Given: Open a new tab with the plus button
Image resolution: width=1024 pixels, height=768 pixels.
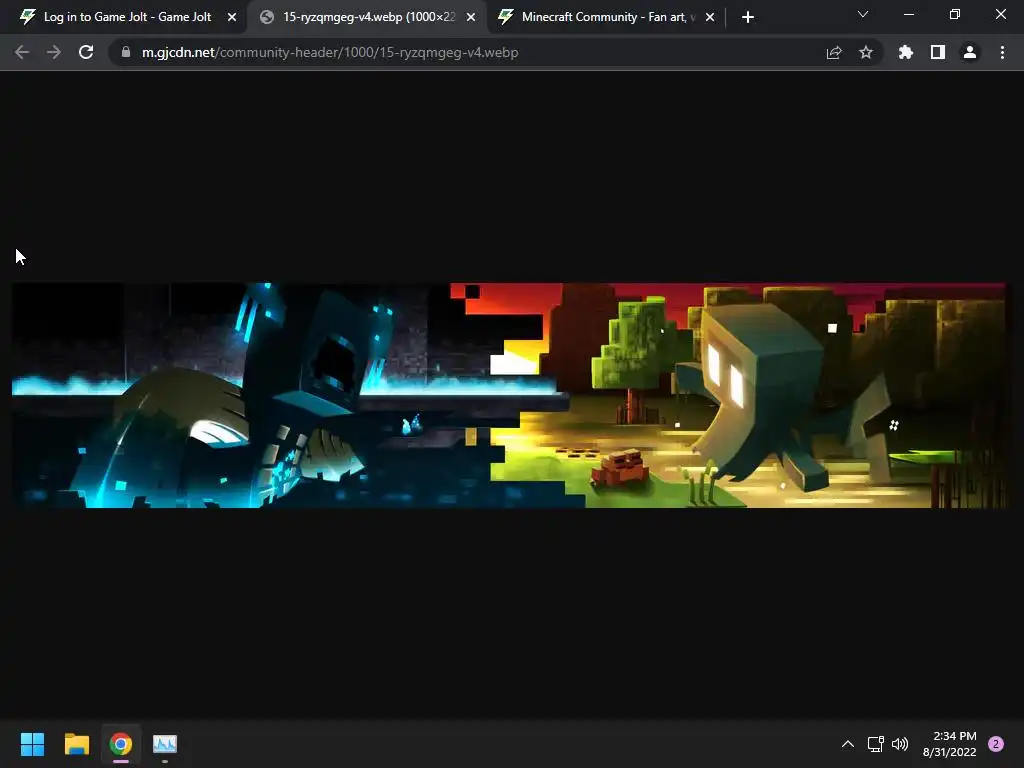Looking at the screenshot, I should point(748,17).
